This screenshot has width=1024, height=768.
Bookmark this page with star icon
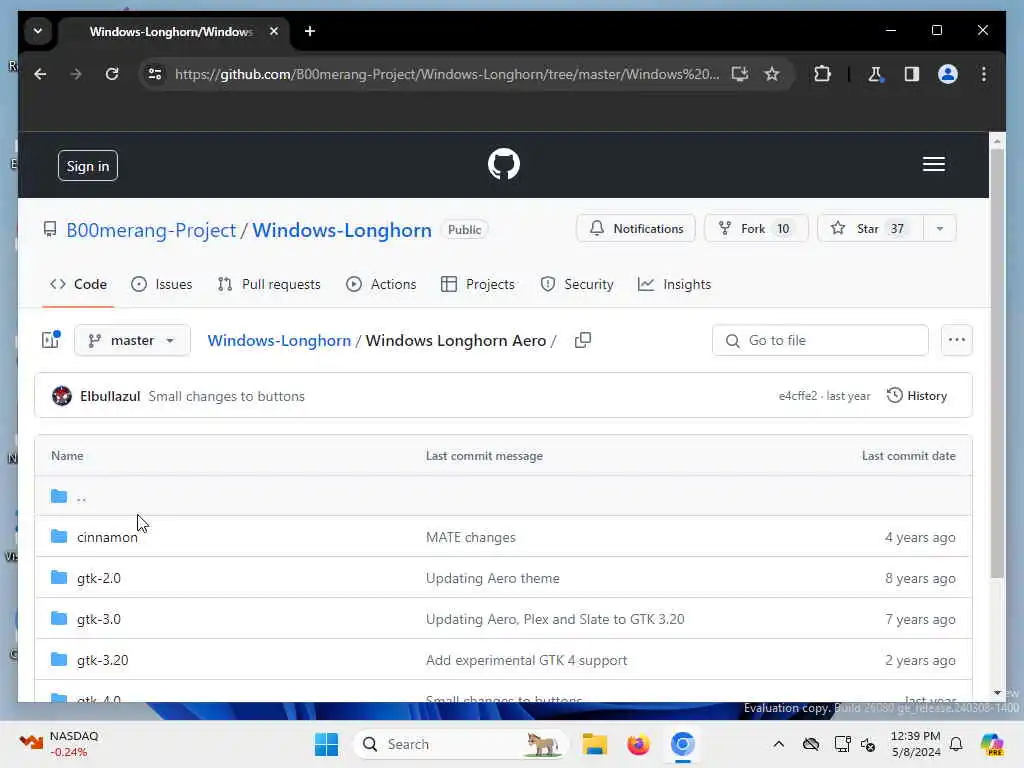click(x=772, y=74)
